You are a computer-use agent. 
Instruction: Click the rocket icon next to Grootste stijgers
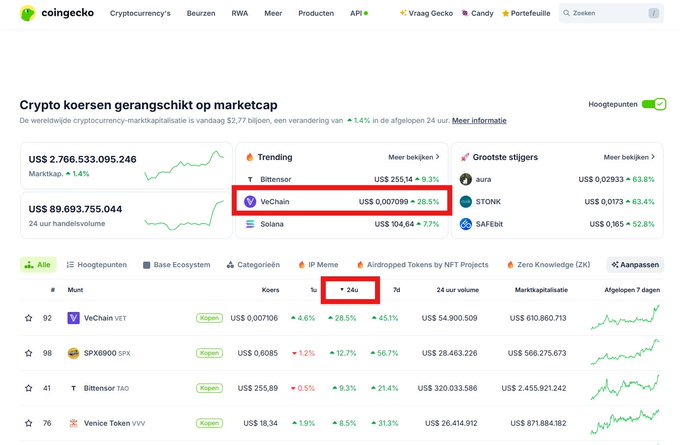click(464, 157)
